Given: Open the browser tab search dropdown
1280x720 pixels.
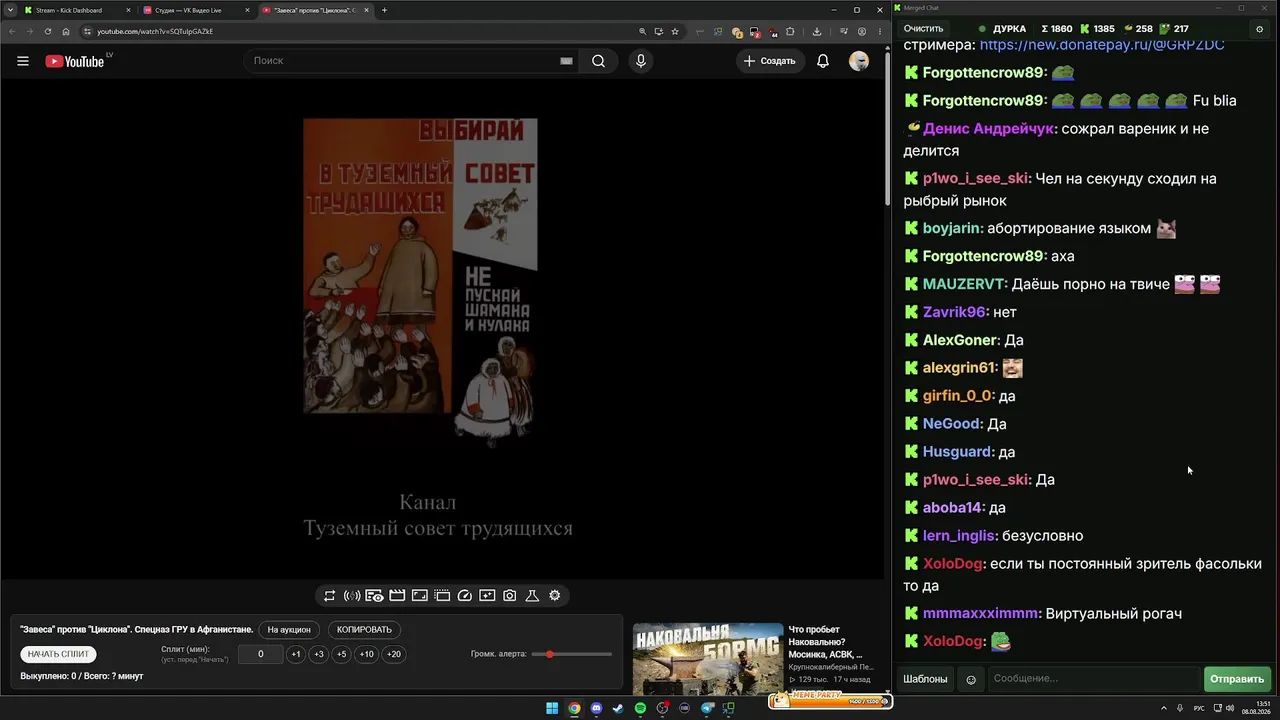Looking at the screenshot, I should pyautogui.click(x=8, y=10).
